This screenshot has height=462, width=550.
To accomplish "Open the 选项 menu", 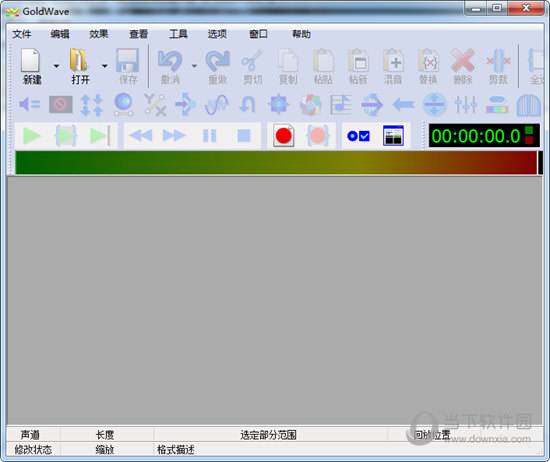I will tap(217, 34).
